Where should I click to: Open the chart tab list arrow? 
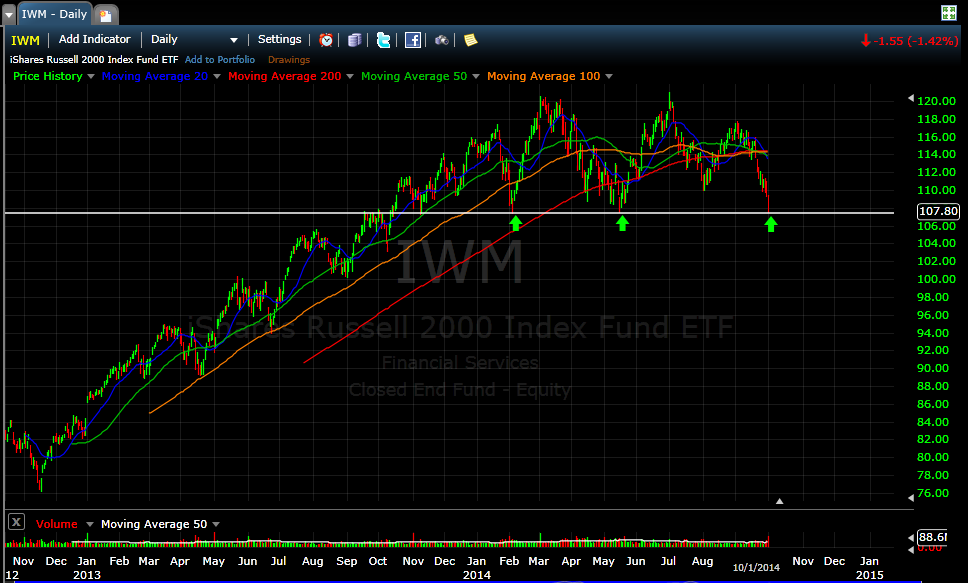(x=9, y=15)
